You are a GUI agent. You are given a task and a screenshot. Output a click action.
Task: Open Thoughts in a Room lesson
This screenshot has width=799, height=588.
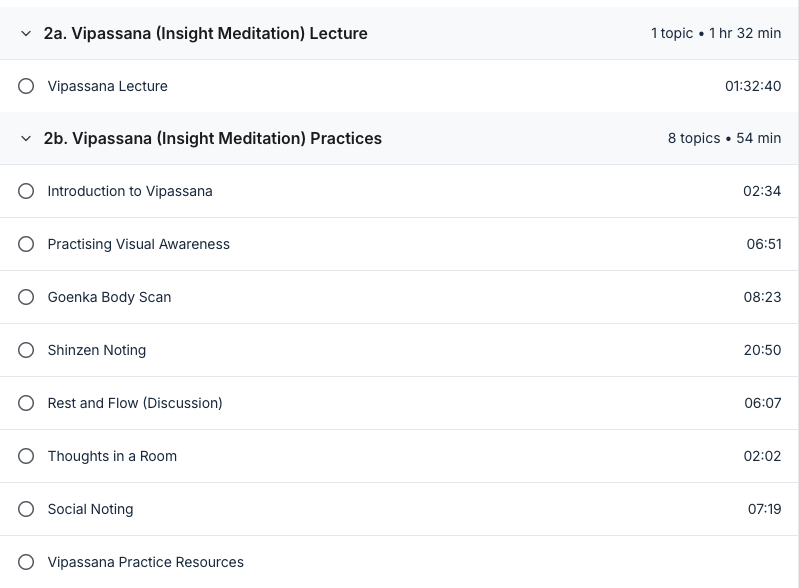pos(112,456)
